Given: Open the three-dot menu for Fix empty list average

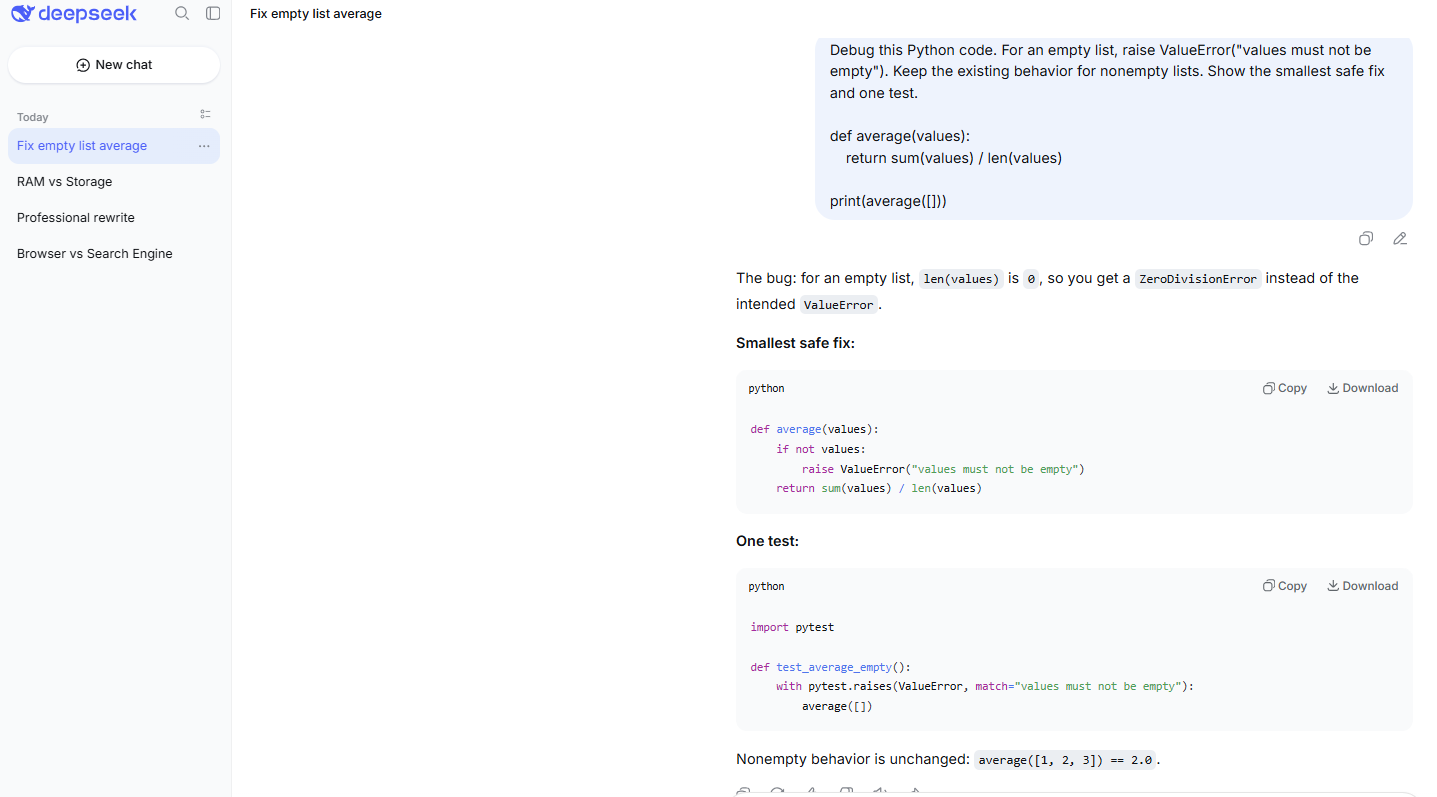Looking at the screenshot, I should click(x=204, y=146).
